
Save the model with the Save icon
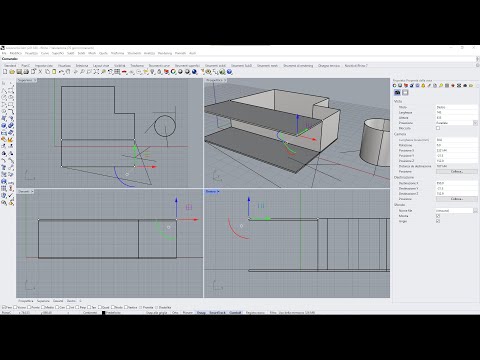coord(19,72)
